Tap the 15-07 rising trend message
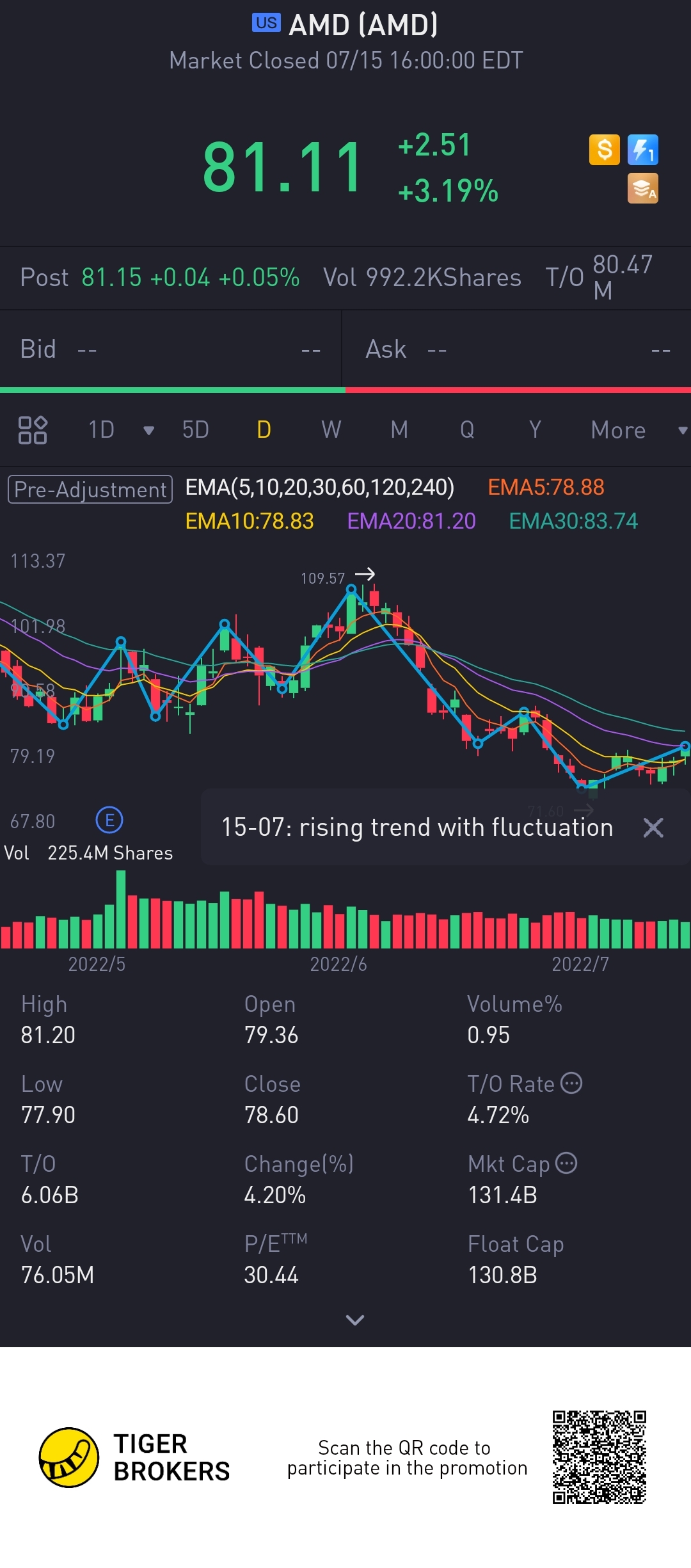This screenshot has width=691, height=1568. [417, 828]
